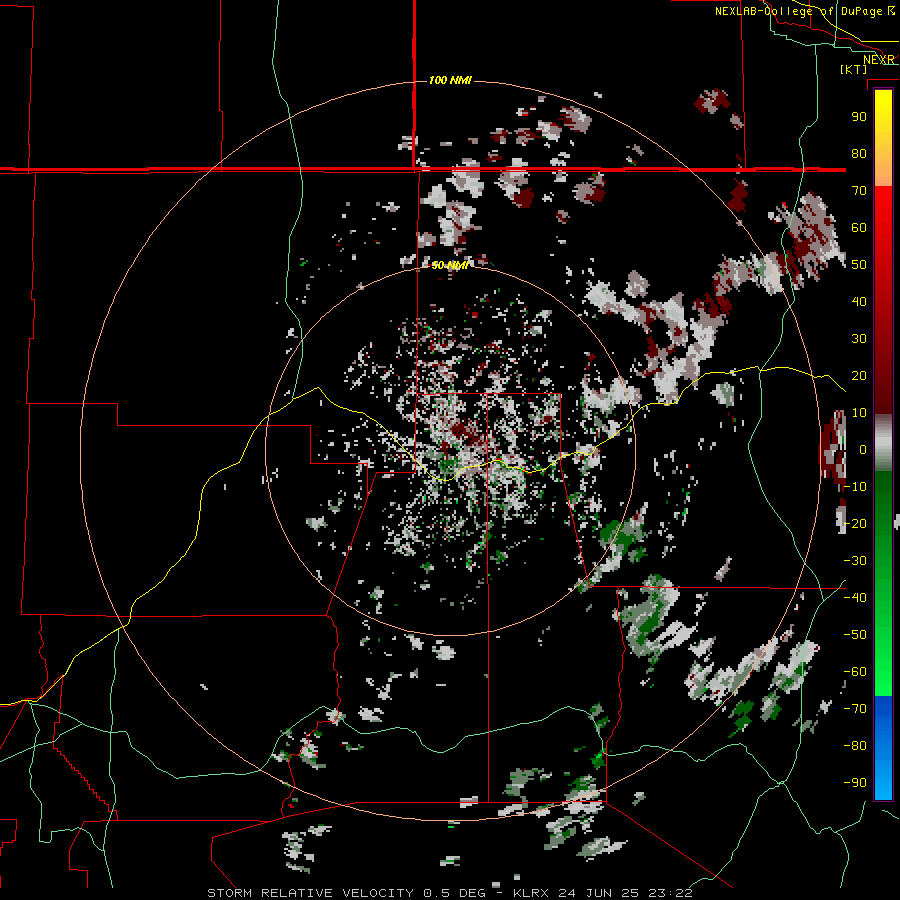The height and width of the screenshot is (900, 900).
Task: Click the 10 value on velocity scale
Action: click(859, 412)
